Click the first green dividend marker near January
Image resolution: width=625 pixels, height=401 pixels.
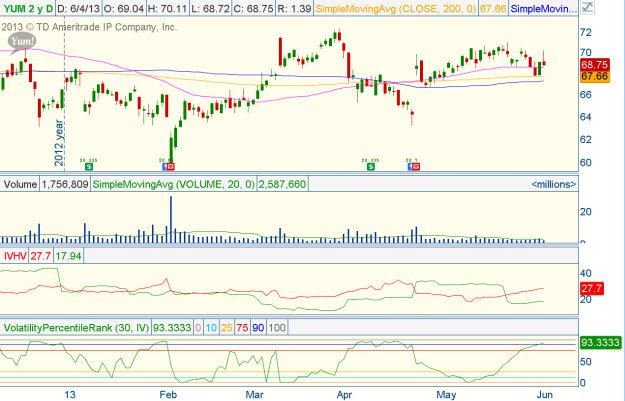click(88, 166)
